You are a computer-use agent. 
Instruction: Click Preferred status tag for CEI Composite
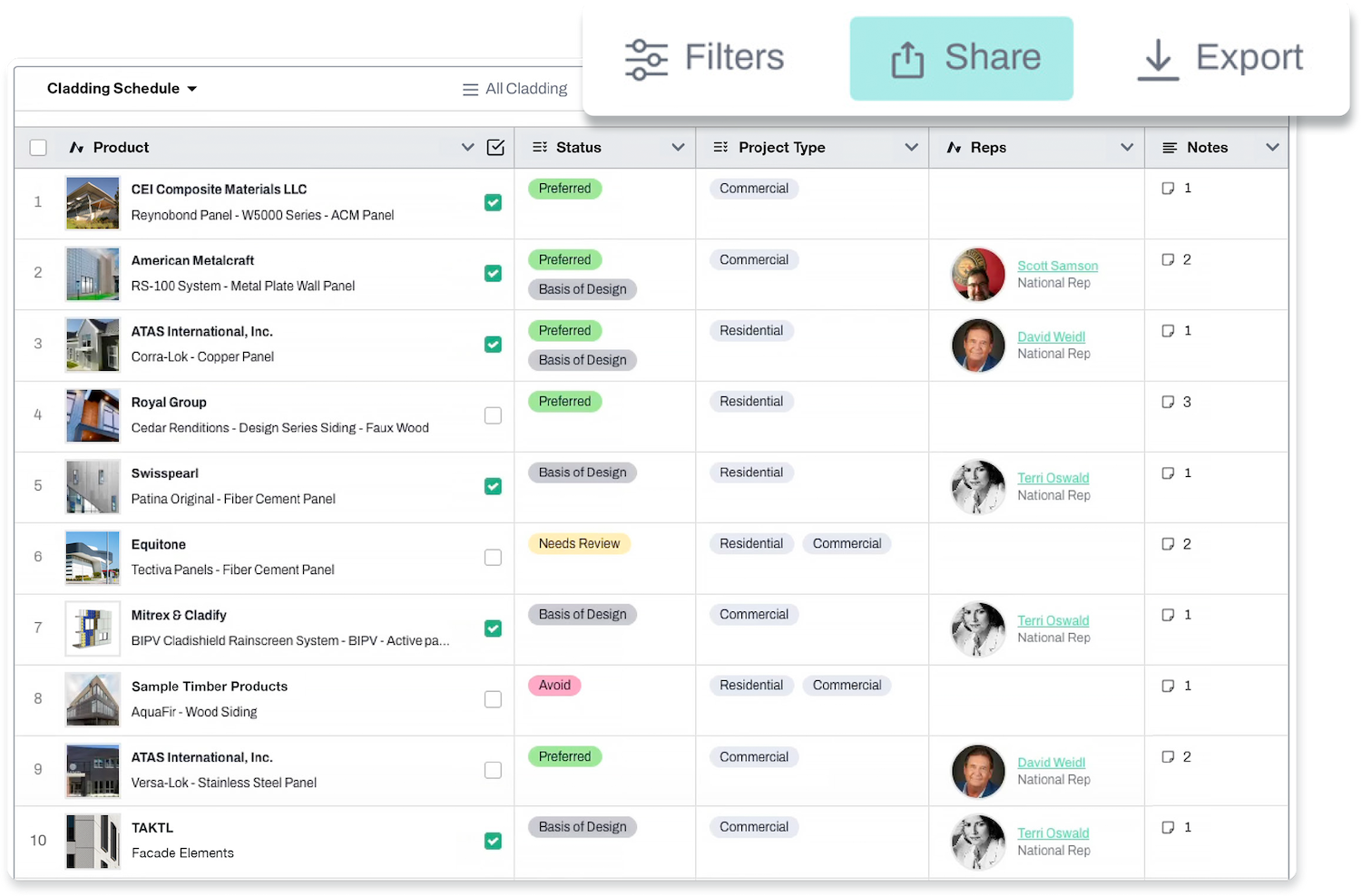click(x=564, y=189)
